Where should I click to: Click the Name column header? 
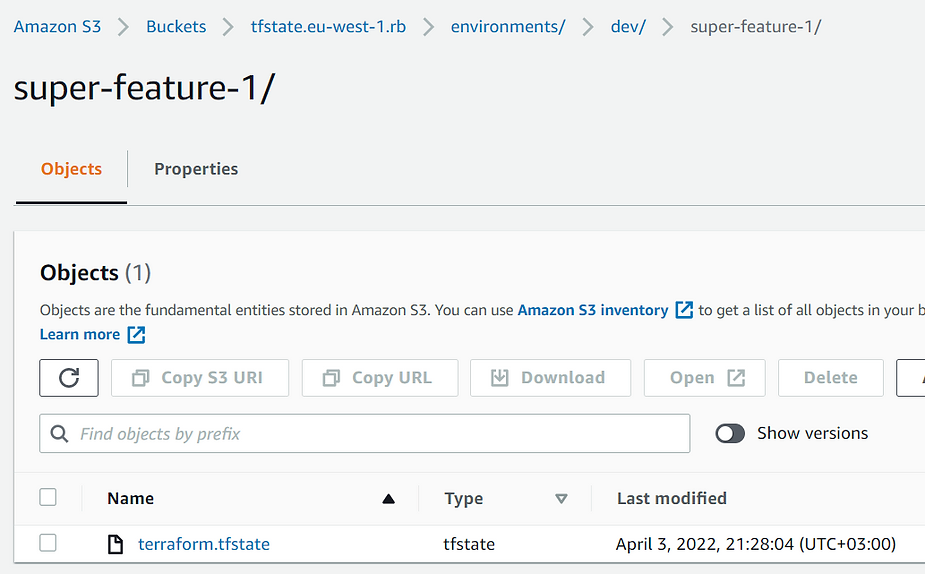click(x=130, y=498)
